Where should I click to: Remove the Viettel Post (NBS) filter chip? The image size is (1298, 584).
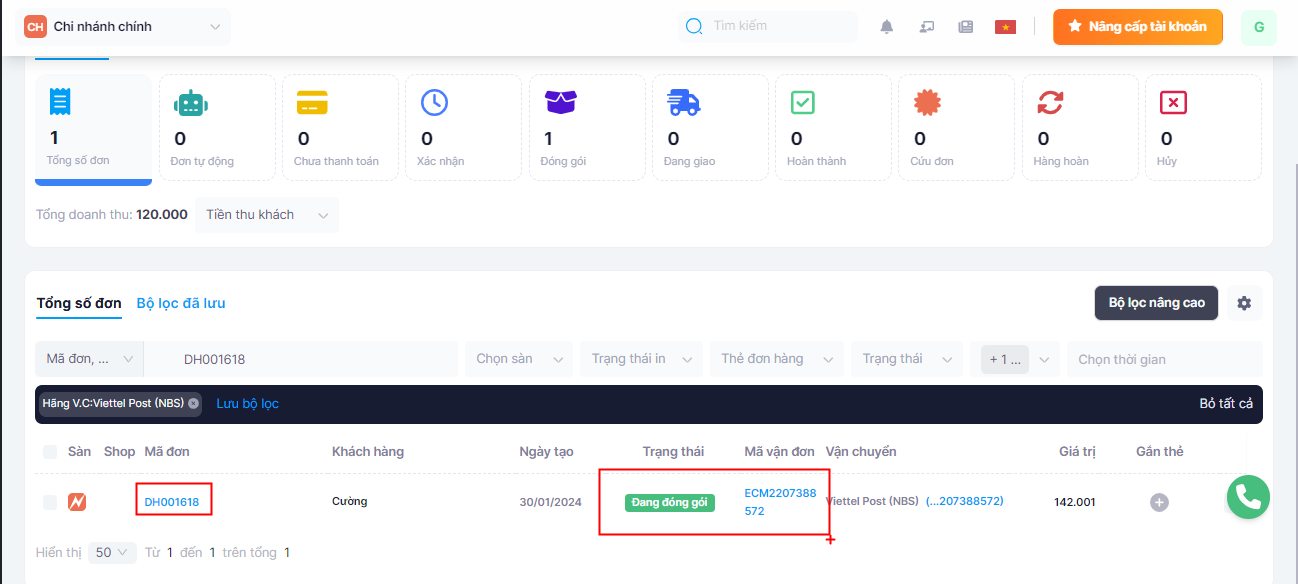tap(193, 404)
